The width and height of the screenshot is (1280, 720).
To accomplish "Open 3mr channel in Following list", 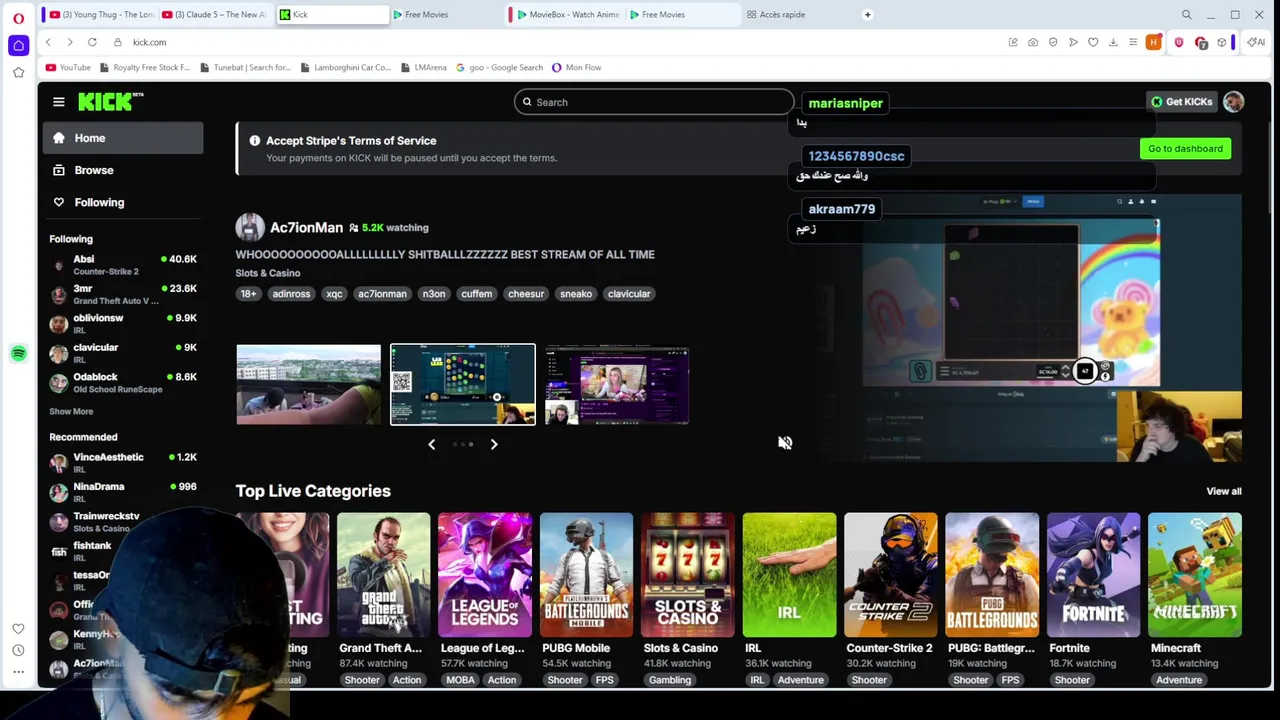I will (x=123, y=294).
